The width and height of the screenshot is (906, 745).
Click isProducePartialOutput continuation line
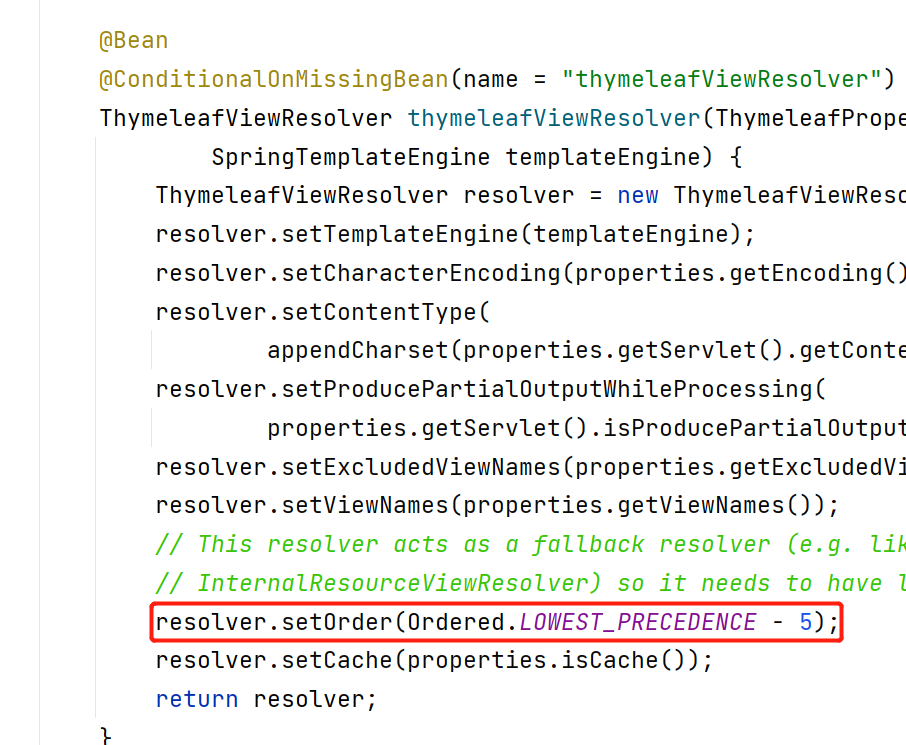586,429
